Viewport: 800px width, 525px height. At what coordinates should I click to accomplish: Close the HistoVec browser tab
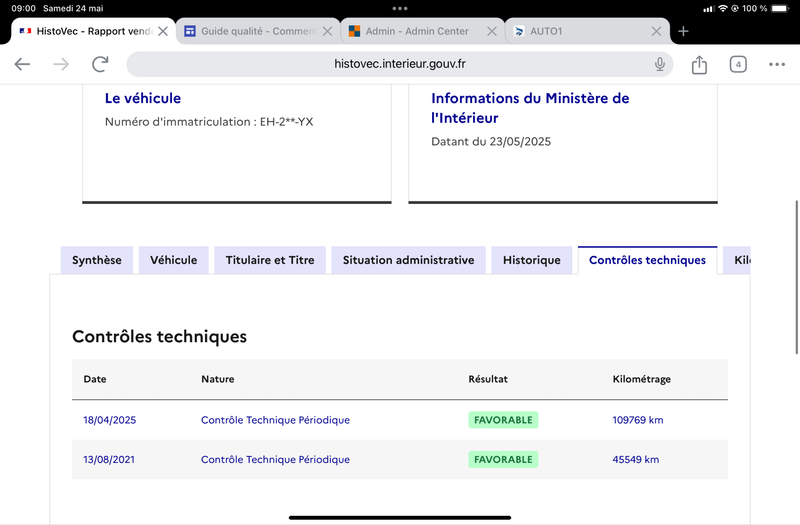coord(162,31)
